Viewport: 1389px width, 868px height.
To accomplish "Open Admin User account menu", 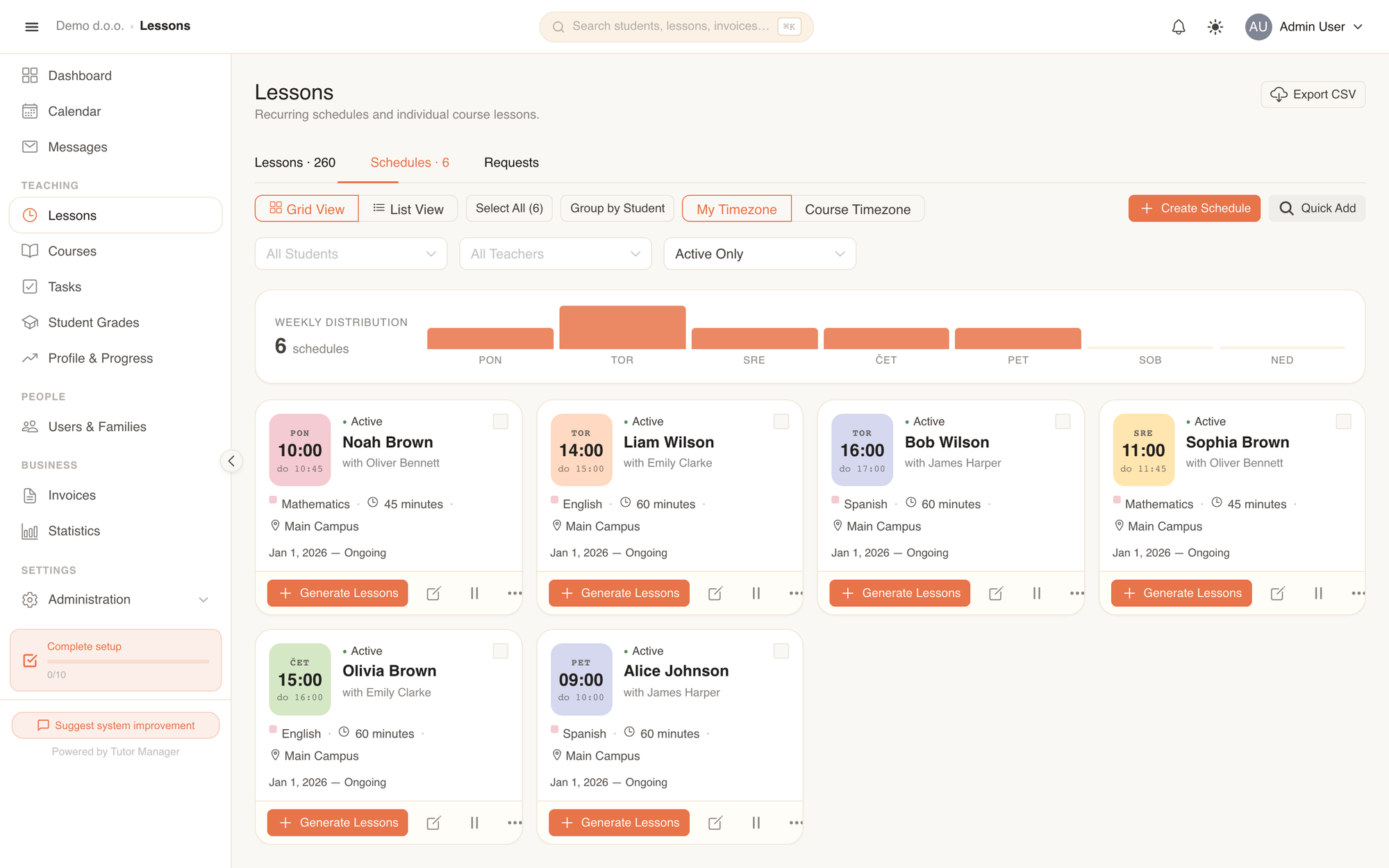I will 1304,26.
